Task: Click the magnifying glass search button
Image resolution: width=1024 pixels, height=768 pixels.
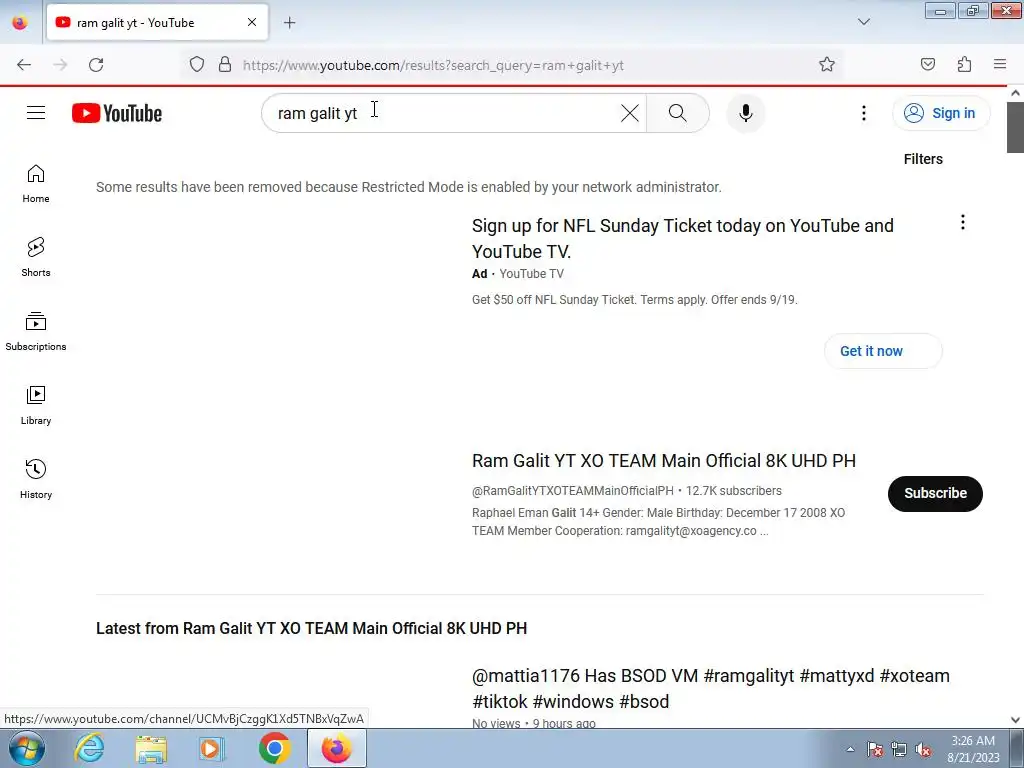Action: [x=677, y=113]
